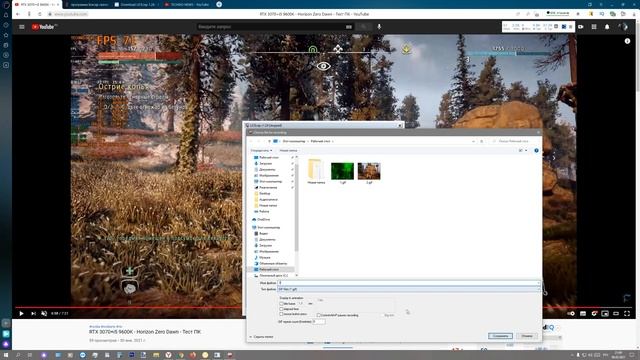The width and height of the screenshot is (640, 360).
Task: Click the Сохранить button
Action: 500,336
